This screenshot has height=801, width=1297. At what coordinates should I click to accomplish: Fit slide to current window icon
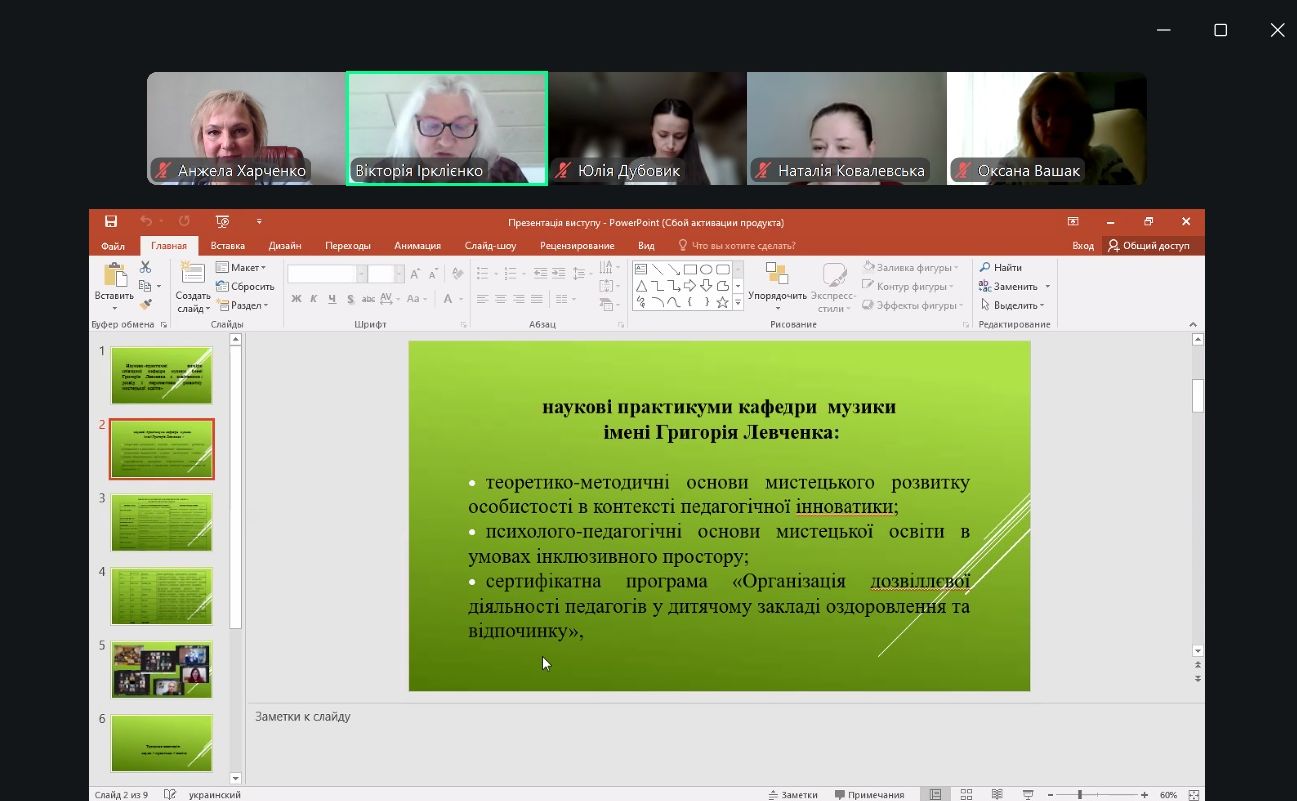[1195, 795]
